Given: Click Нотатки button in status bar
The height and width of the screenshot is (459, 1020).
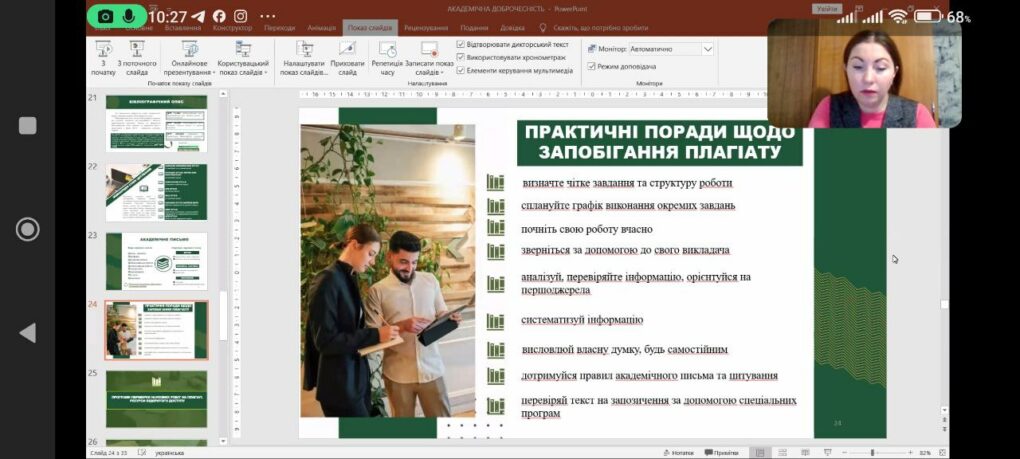Looking at the screenshot, I should [x=677, y=452].
